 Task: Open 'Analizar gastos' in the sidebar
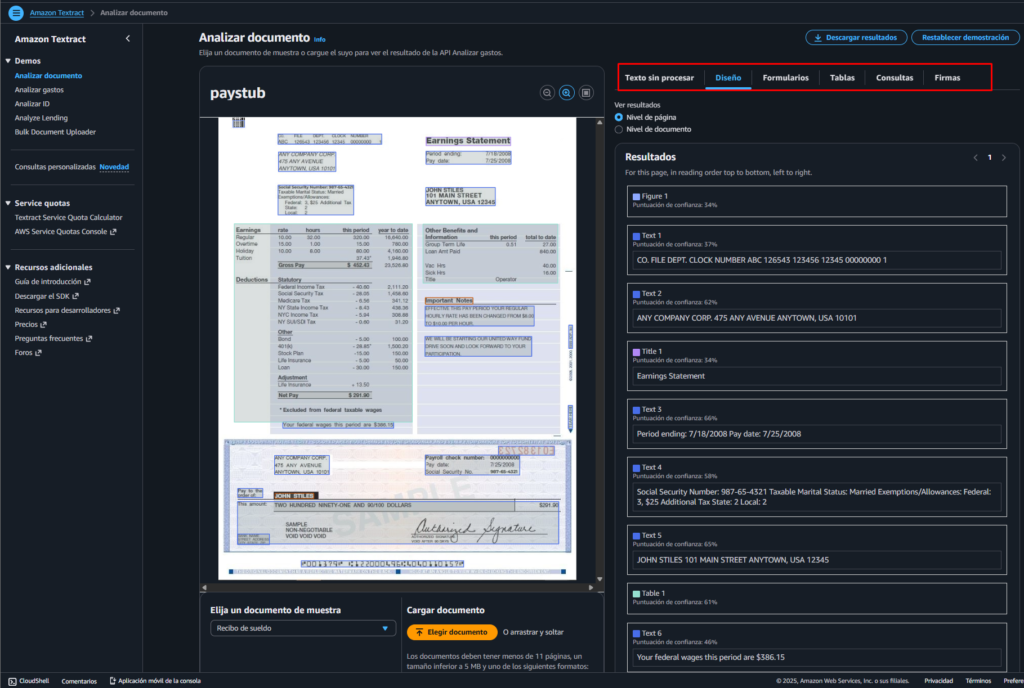(39, 90)
